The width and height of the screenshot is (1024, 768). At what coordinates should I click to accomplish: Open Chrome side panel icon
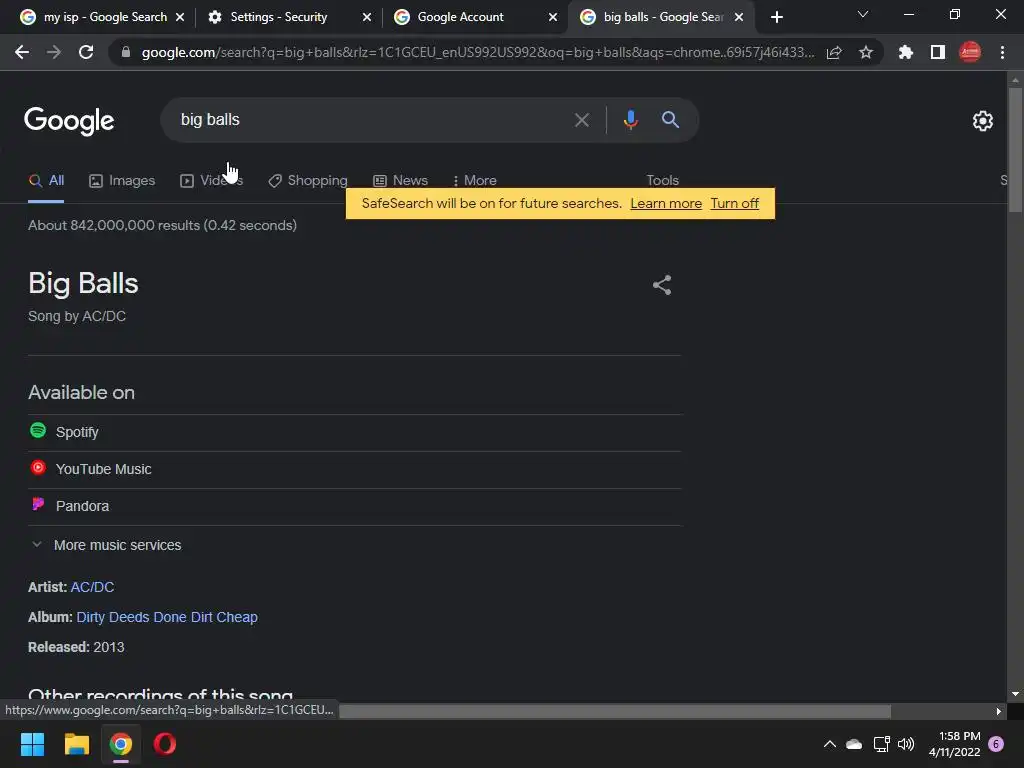(938, 52)
